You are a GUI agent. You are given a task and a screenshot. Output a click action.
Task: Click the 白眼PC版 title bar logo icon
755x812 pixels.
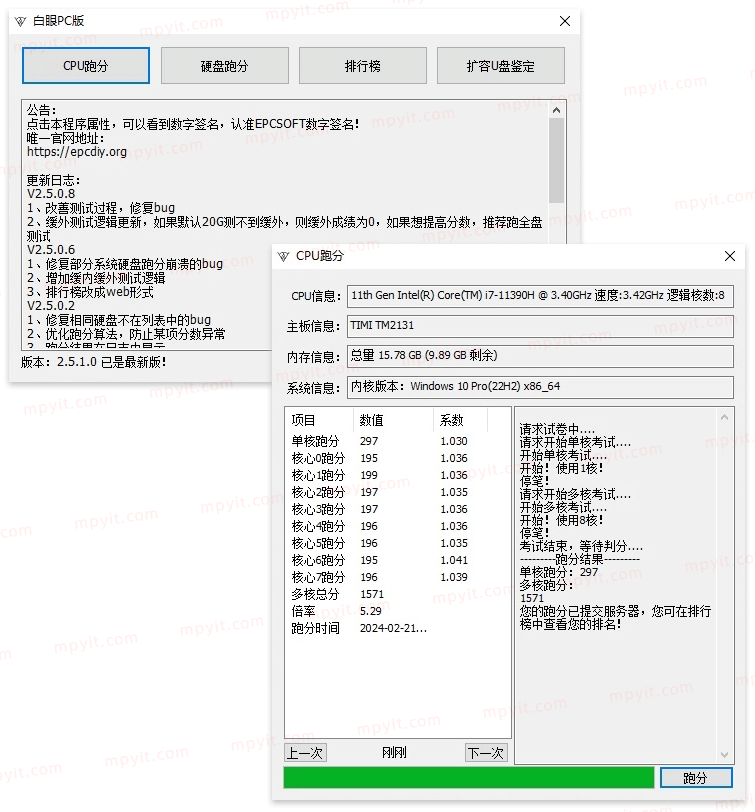pos(20,21)
